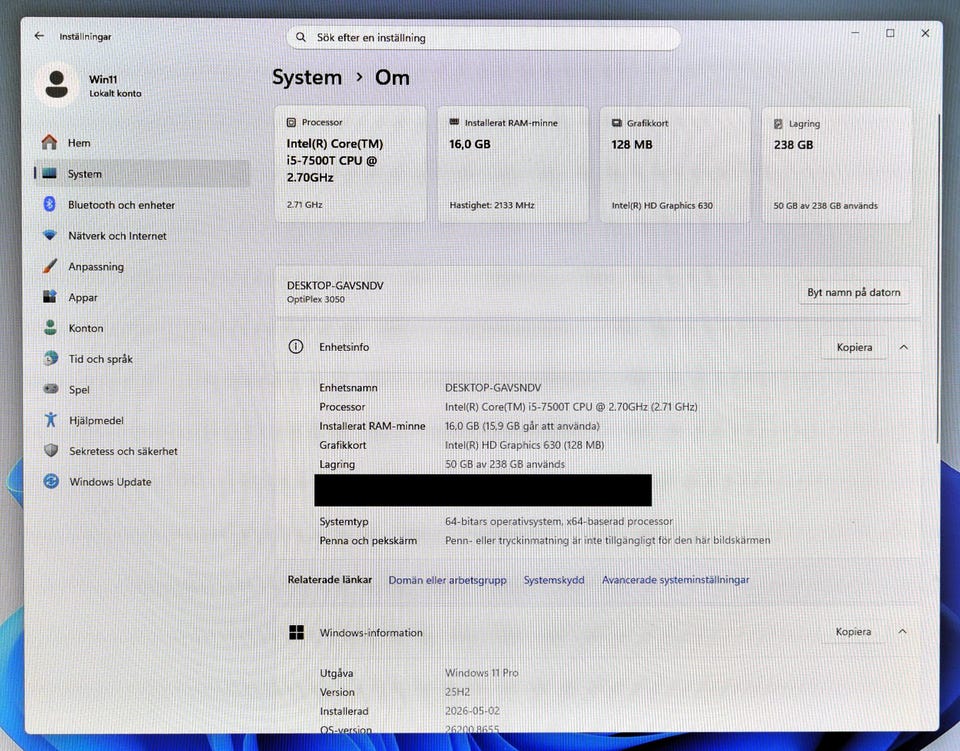This screenshot has width=960, height=751.
Task: Click the search magnifier icon
Action: 301,37
